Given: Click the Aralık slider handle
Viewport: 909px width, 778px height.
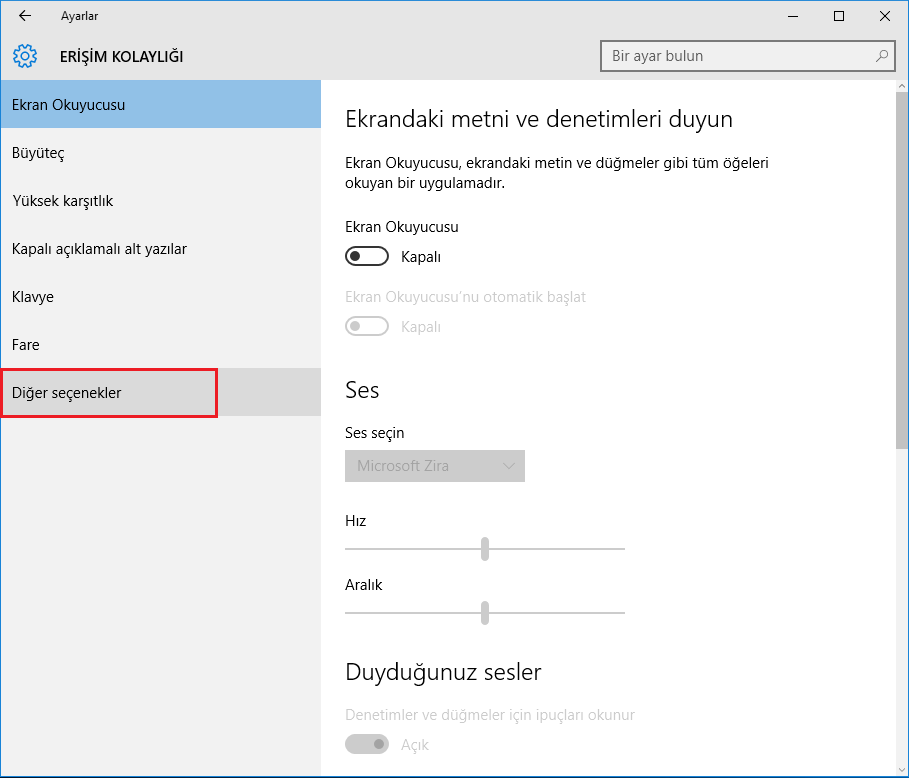Looking at the screenshot, I should coord(485,612).
